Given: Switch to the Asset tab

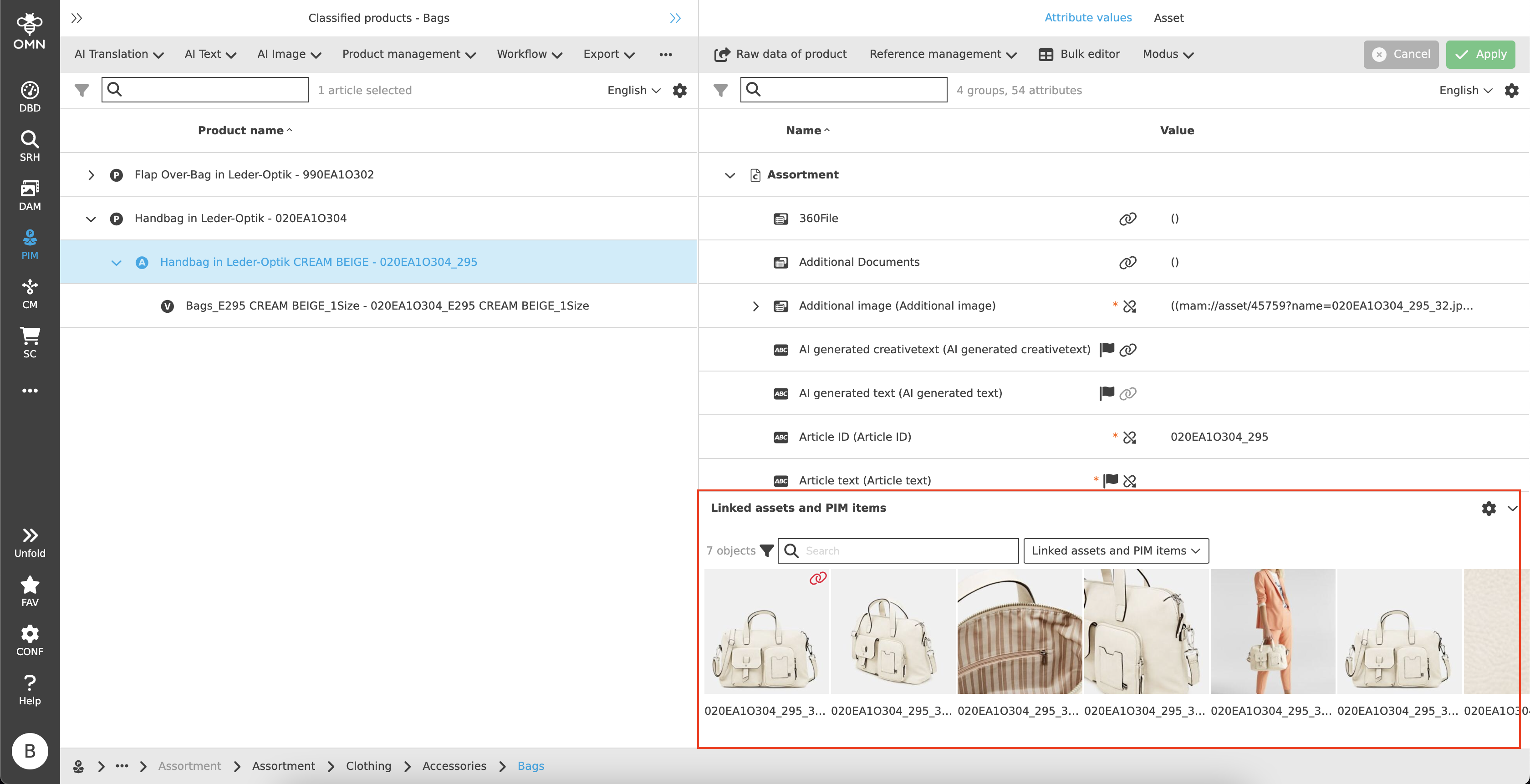Looking at the screenshot, I should coord(1168,18).
